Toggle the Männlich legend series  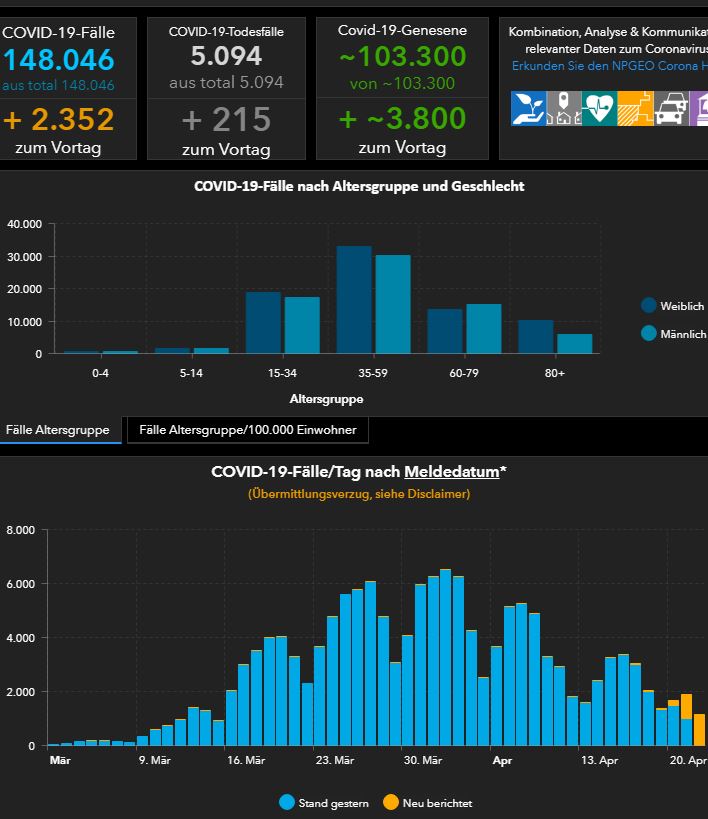coord(649,334)
